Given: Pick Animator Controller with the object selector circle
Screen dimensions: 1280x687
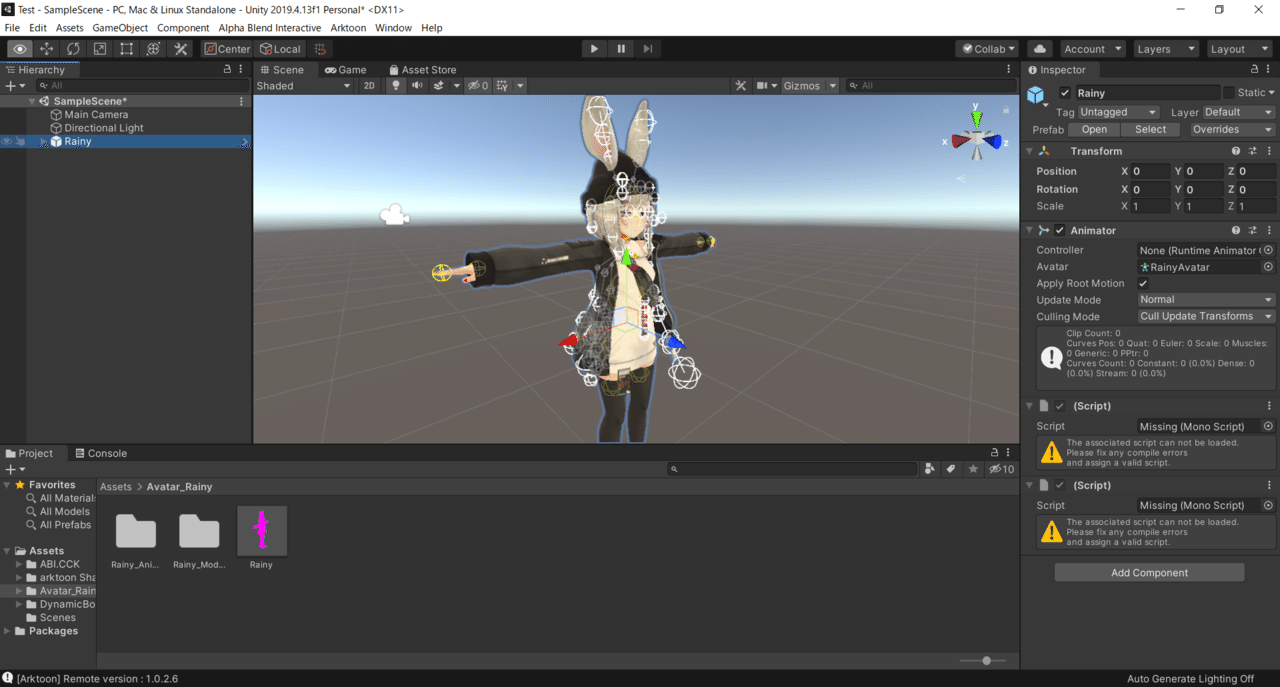Looking at the screenshot, I should (1268, 250).
